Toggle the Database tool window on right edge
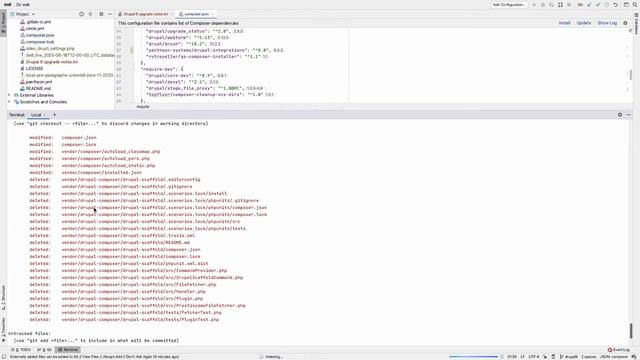The image size is (640, 360). tap(636, 24)
